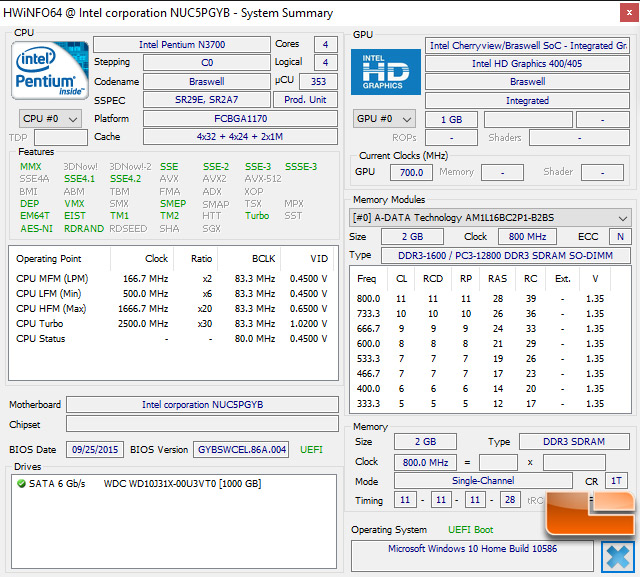Click the Stepping C0 field
640x577 pixels.
click(x=207, y=62)
